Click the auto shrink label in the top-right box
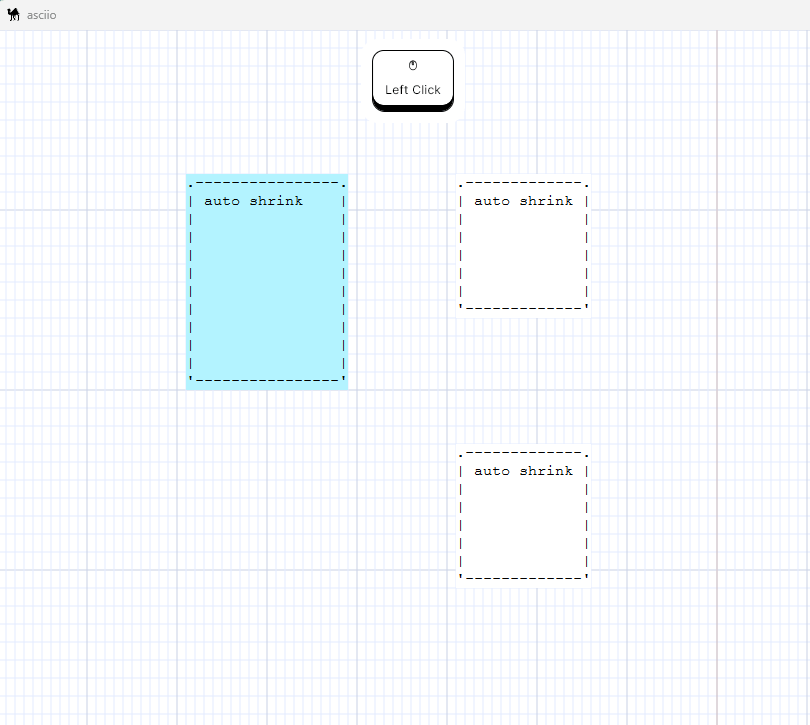This screenshot has width=810, height=725. click(x=522, y=201)
